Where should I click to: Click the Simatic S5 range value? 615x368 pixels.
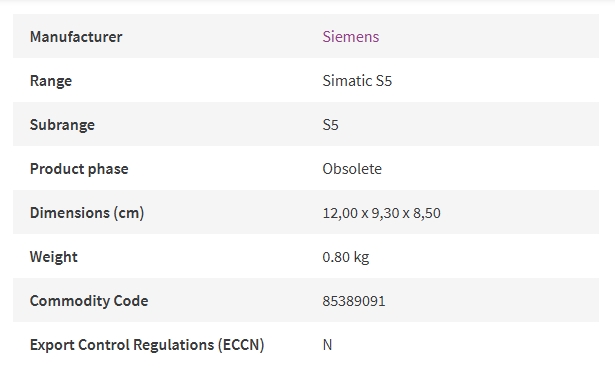(x=357, y=81)
